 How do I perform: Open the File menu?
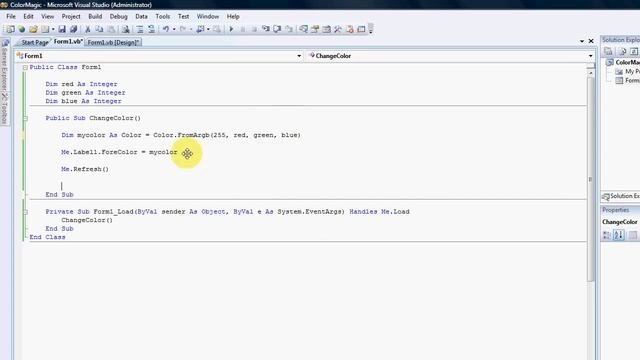click(x=11, y=16)
